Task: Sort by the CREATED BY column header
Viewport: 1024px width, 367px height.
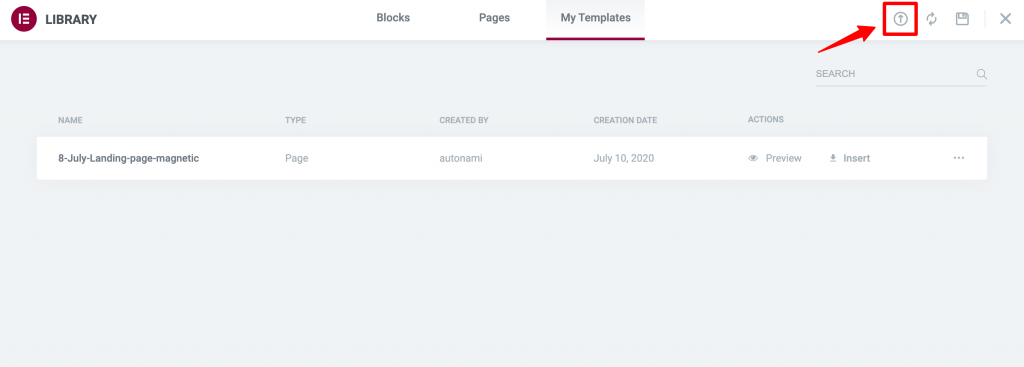Action: 464,120
